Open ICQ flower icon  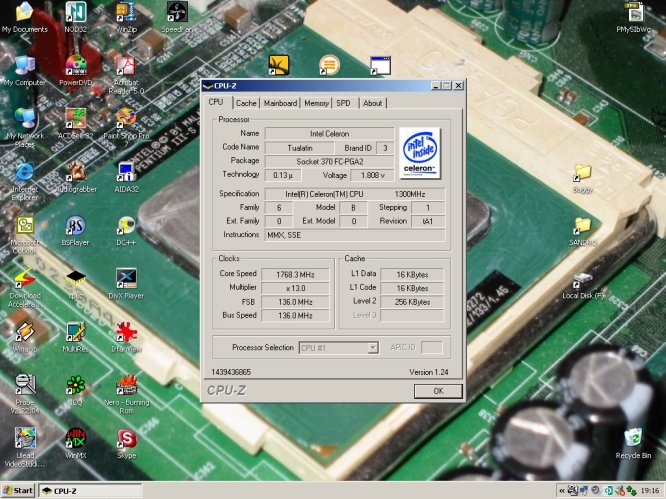[x=76, y=390]
